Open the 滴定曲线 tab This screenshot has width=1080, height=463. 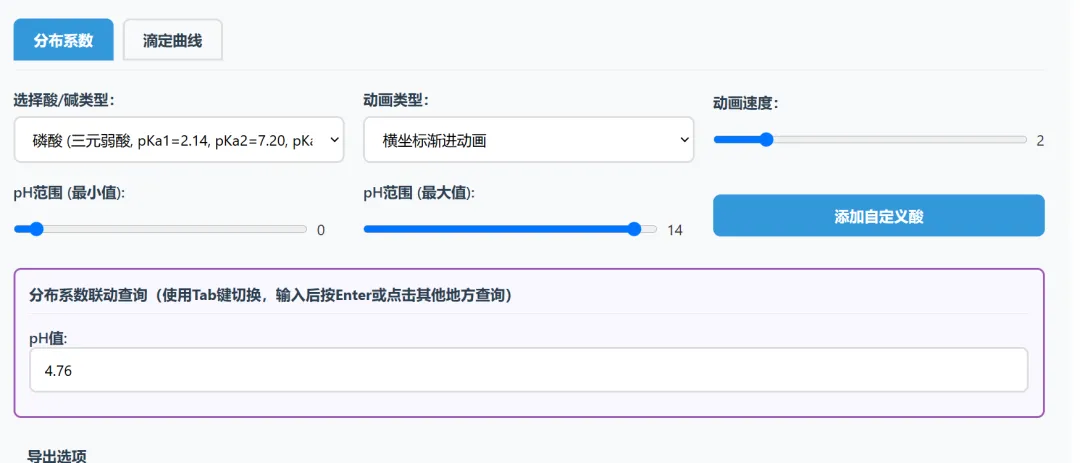(172, 40)
